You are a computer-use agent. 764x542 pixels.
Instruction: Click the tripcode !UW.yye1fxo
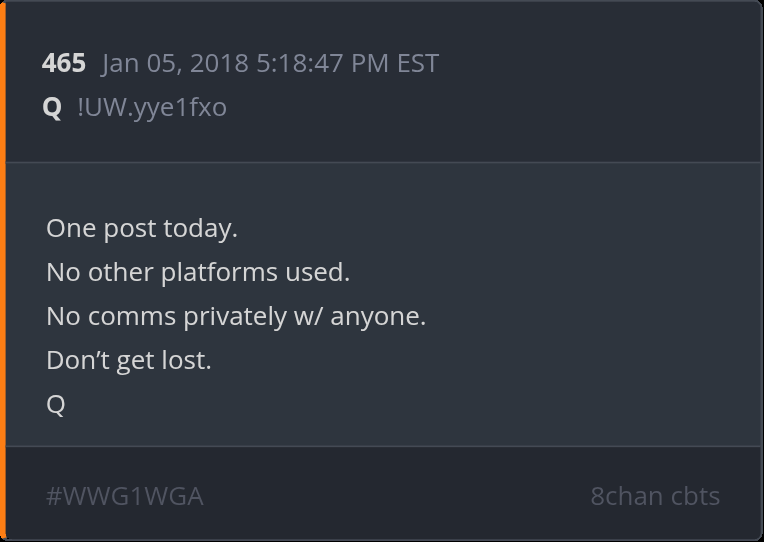(x=152, y=107)
